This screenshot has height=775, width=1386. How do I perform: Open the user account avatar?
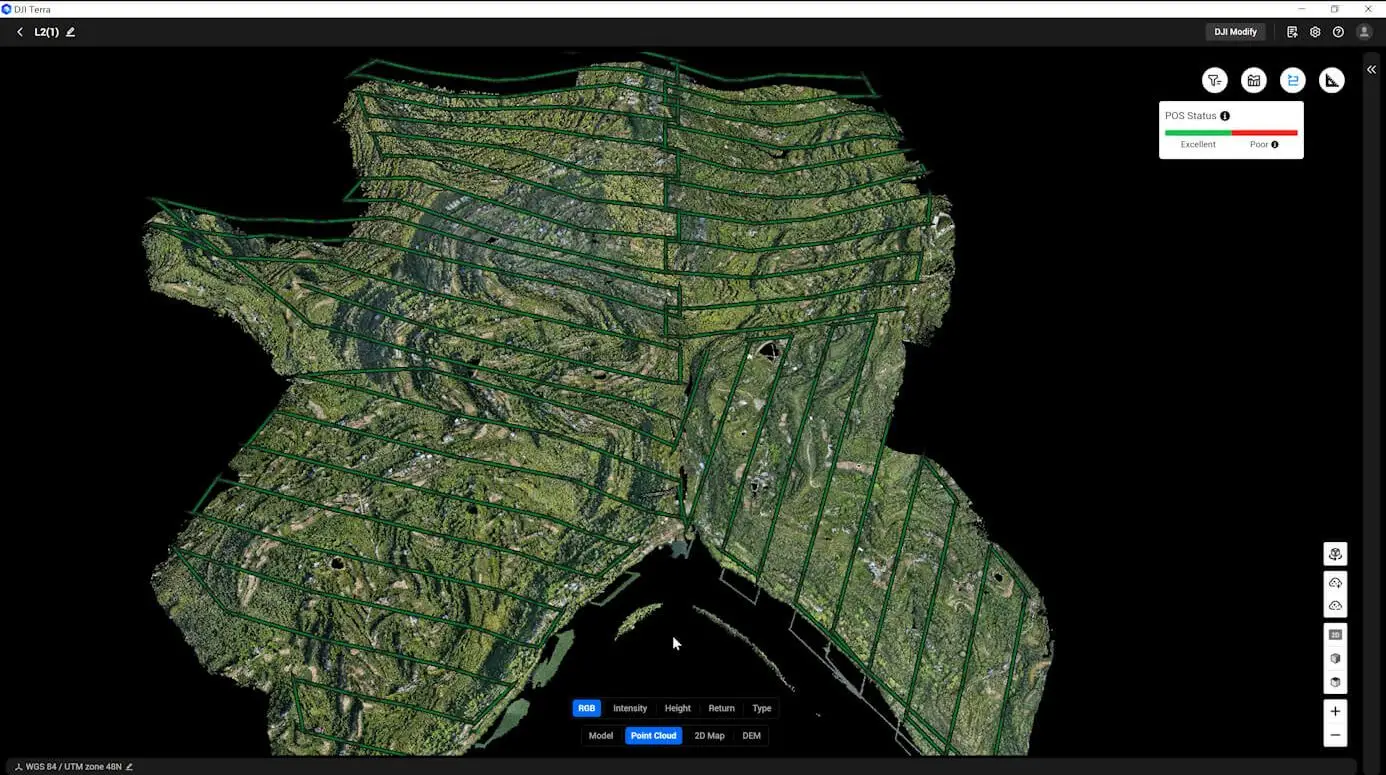click(x=1364, y=32)
